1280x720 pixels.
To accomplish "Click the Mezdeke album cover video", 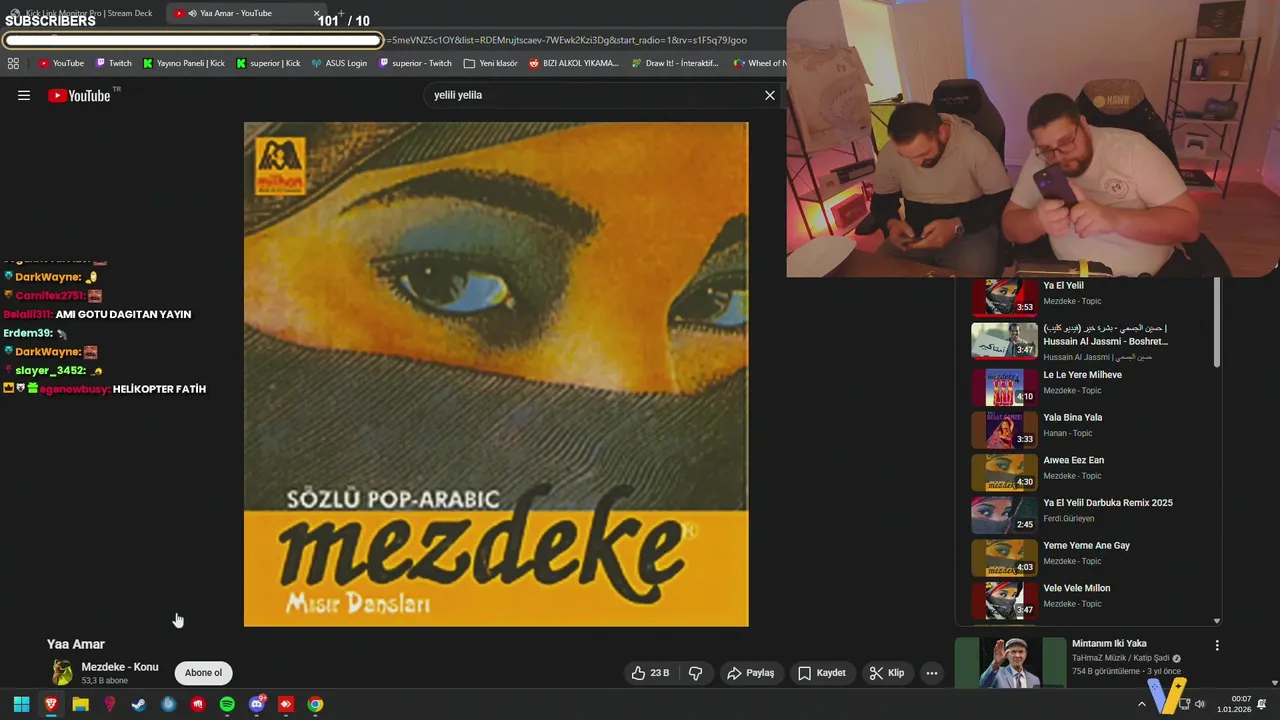I will [496, 374].
